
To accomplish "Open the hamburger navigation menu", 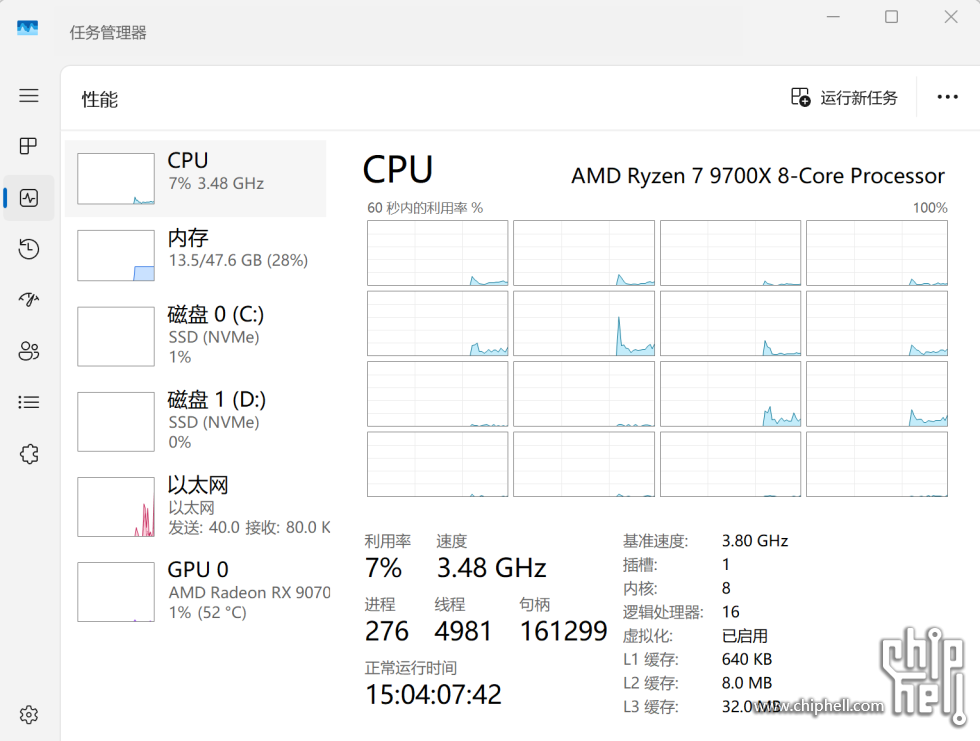I will pos(29,95).
